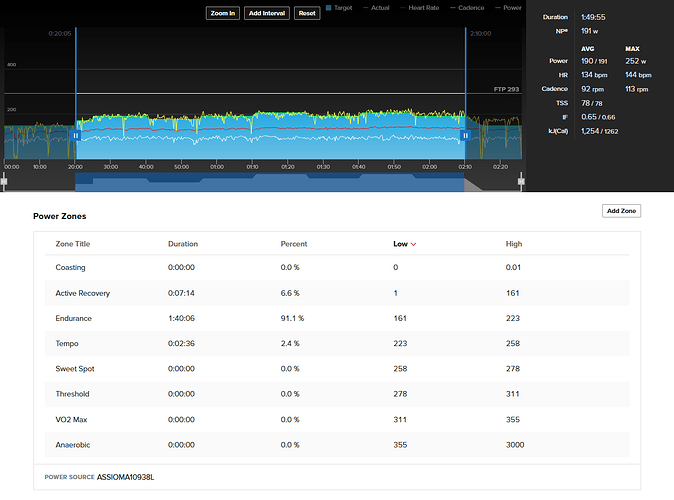Click Tempo duration 0:02:36
The height and width of the screenshot is (500, 674).
[x=181, y=344]
